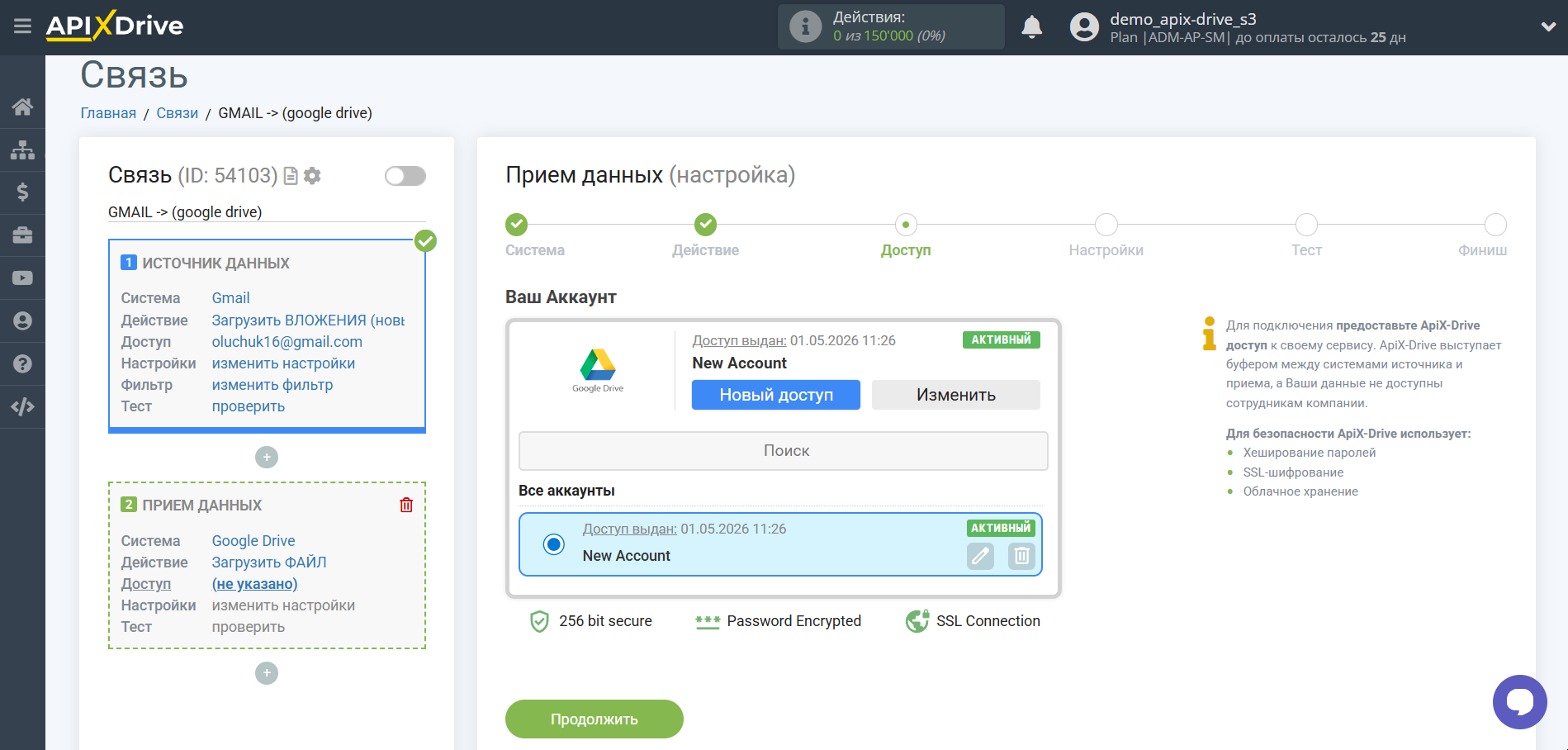The height and width of the screenshot is (750, 1568).
Task: Click the connection name GMAIL -> (google drive)
Action: click(x=185, y=212)
